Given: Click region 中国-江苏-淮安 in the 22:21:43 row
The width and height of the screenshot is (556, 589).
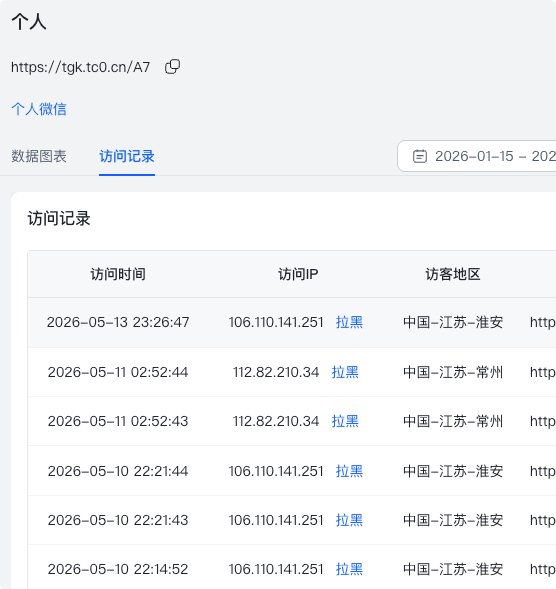Looking at the screenshot, I should tap(453, 520).
